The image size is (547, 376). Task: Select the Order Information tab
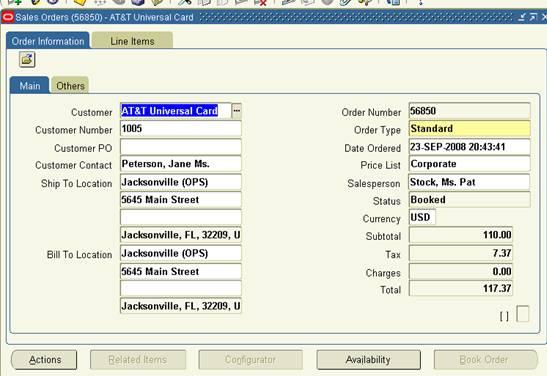(48, 41)
